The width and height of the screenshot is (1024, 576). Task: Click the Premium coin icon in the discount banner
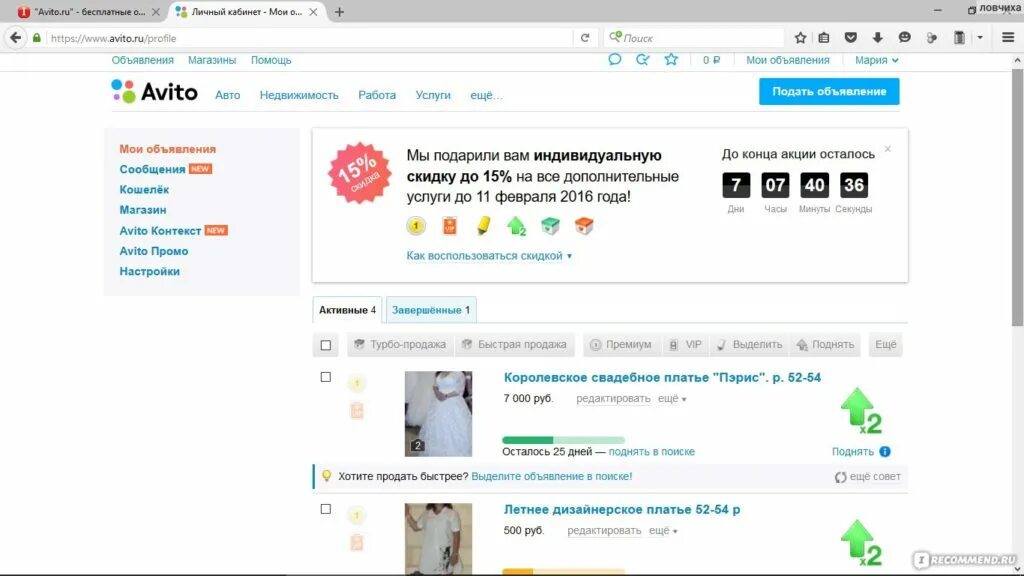click(416, 226)
